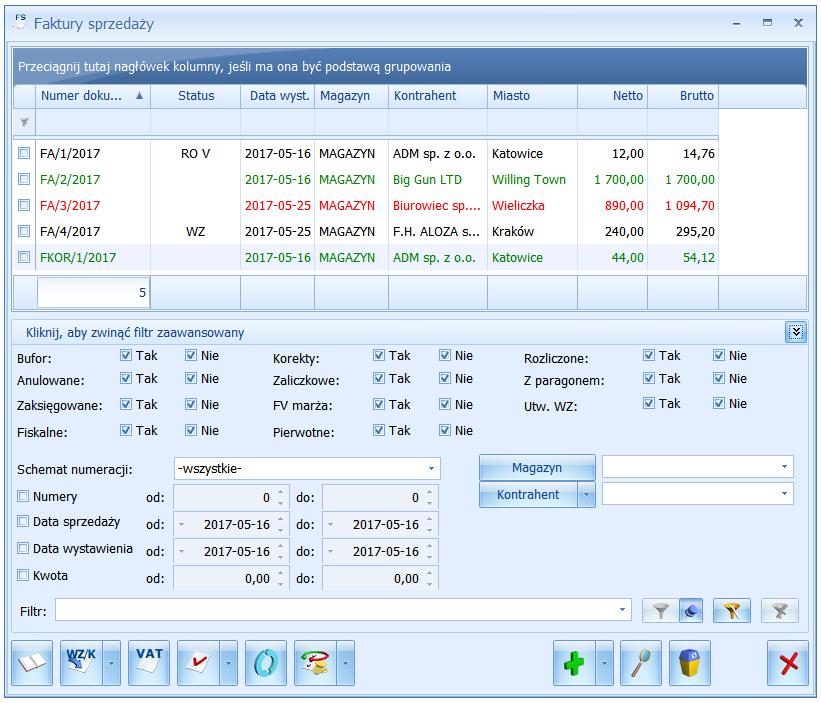The image size is (821, 703).
Task: Click the blue circular refresh icon
Action: point(266,663)
